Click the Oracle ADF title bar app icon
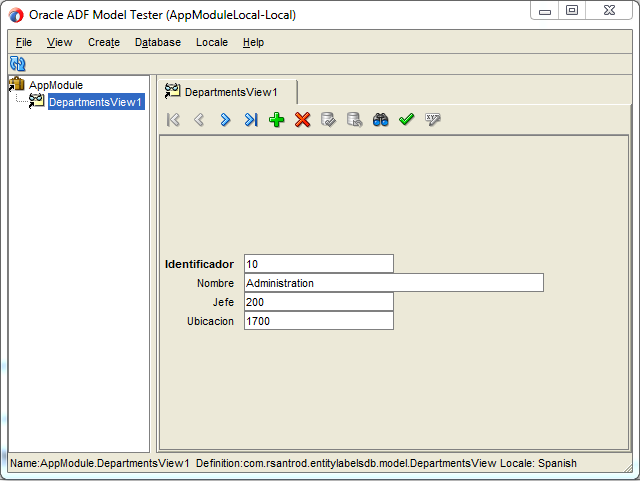This screenshot has height=481, width=640. pos(16,16)
